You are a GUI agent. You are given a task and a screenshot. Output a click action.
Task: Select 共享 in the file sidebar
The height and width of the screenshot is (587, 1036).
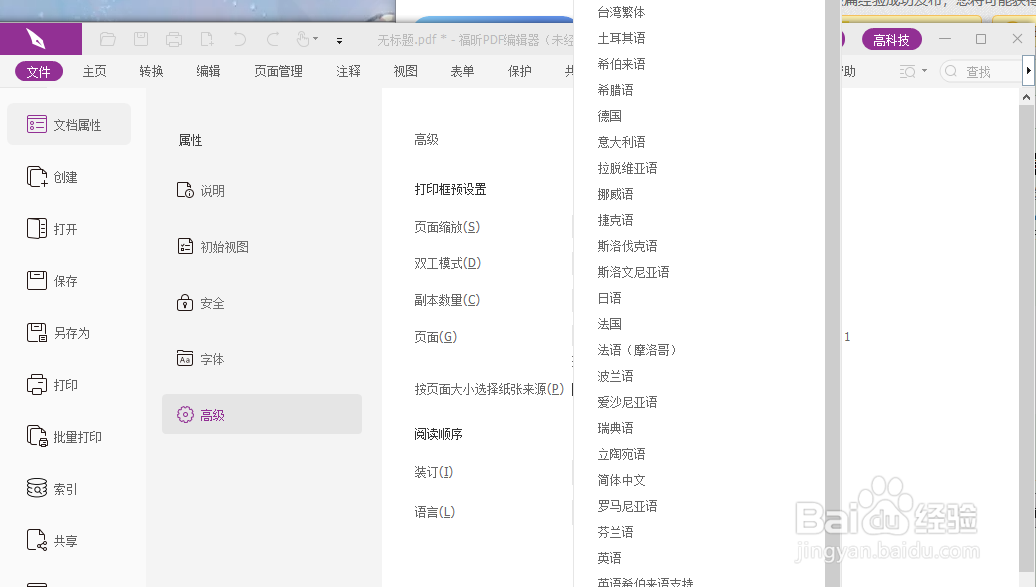coord(52,541)
